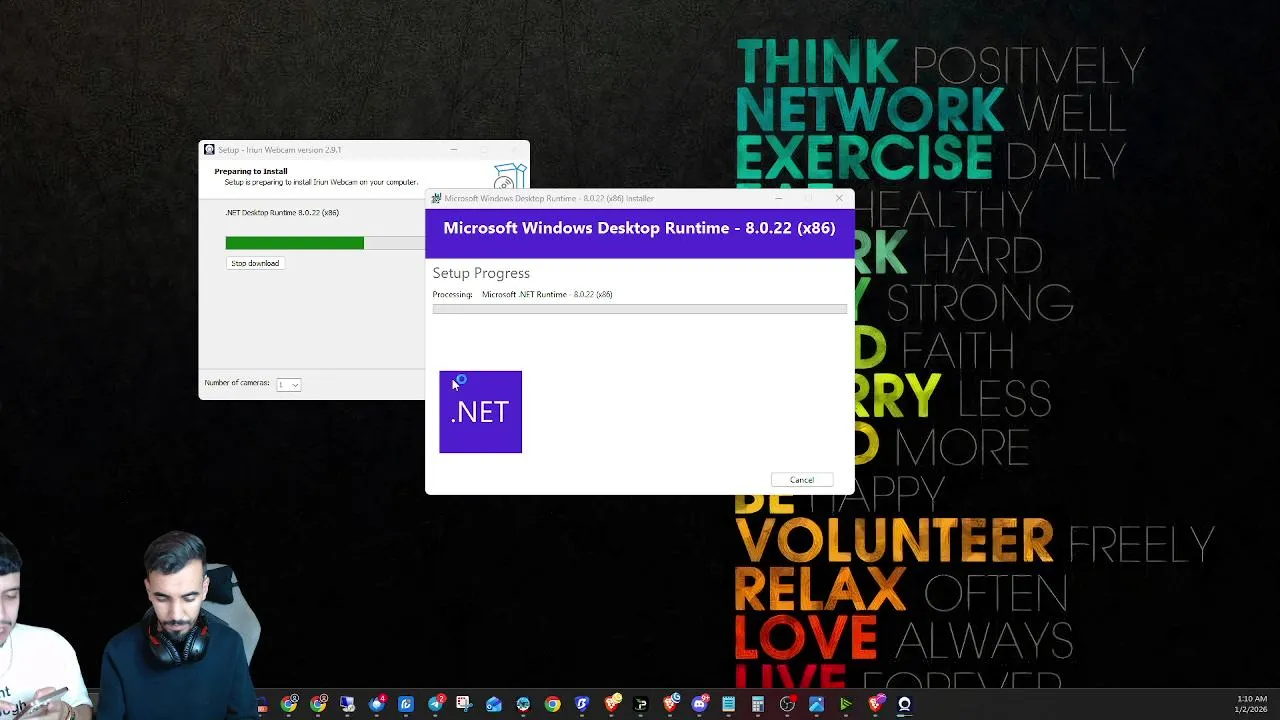This screenshot has height=720, width=1280.
Task: Open the clock showing 1:10 AM
Action: tap(1252, 699)
